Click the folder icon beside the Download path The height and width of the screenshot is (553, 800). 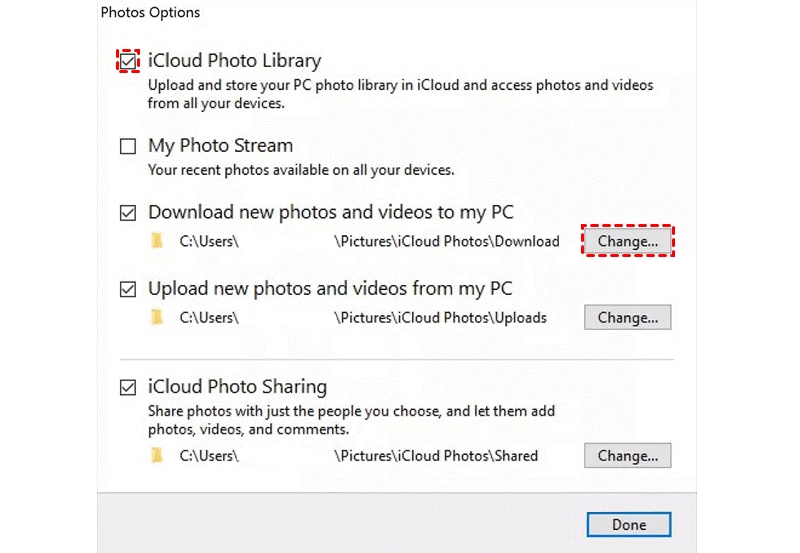155,241
